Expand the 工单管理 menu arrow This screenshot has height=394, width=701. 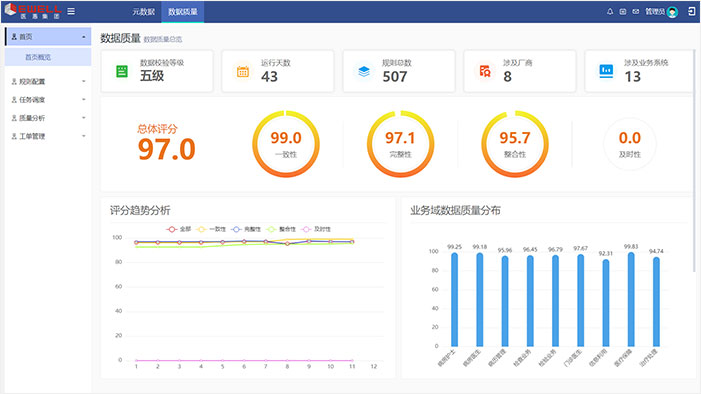(84, 136)
